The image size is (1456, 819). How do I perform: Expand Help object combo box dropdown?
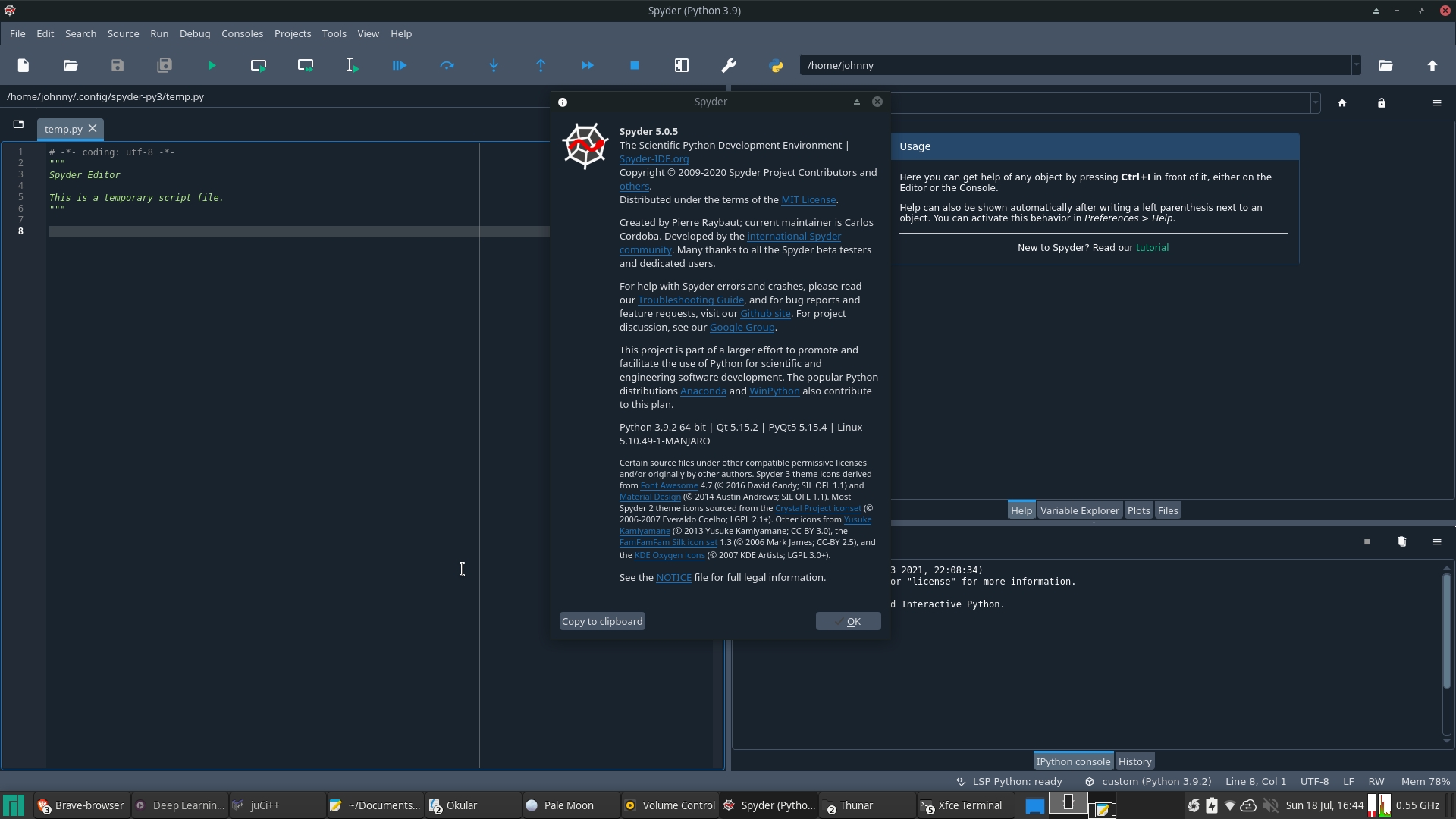(x=1316, y=102)
